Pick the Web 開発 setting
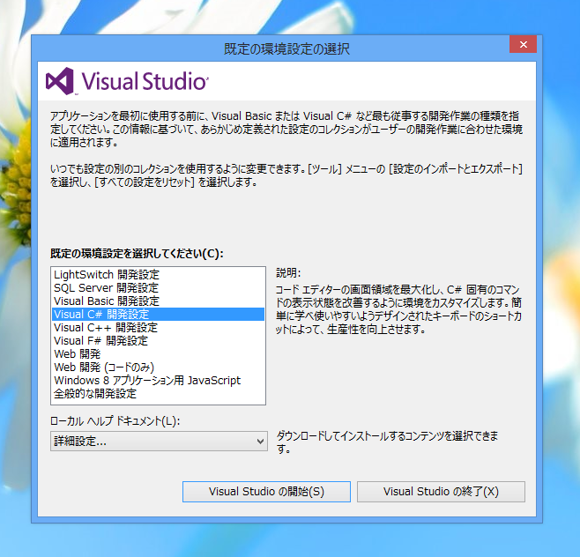 pyautogui.click(x=158, y=354)
